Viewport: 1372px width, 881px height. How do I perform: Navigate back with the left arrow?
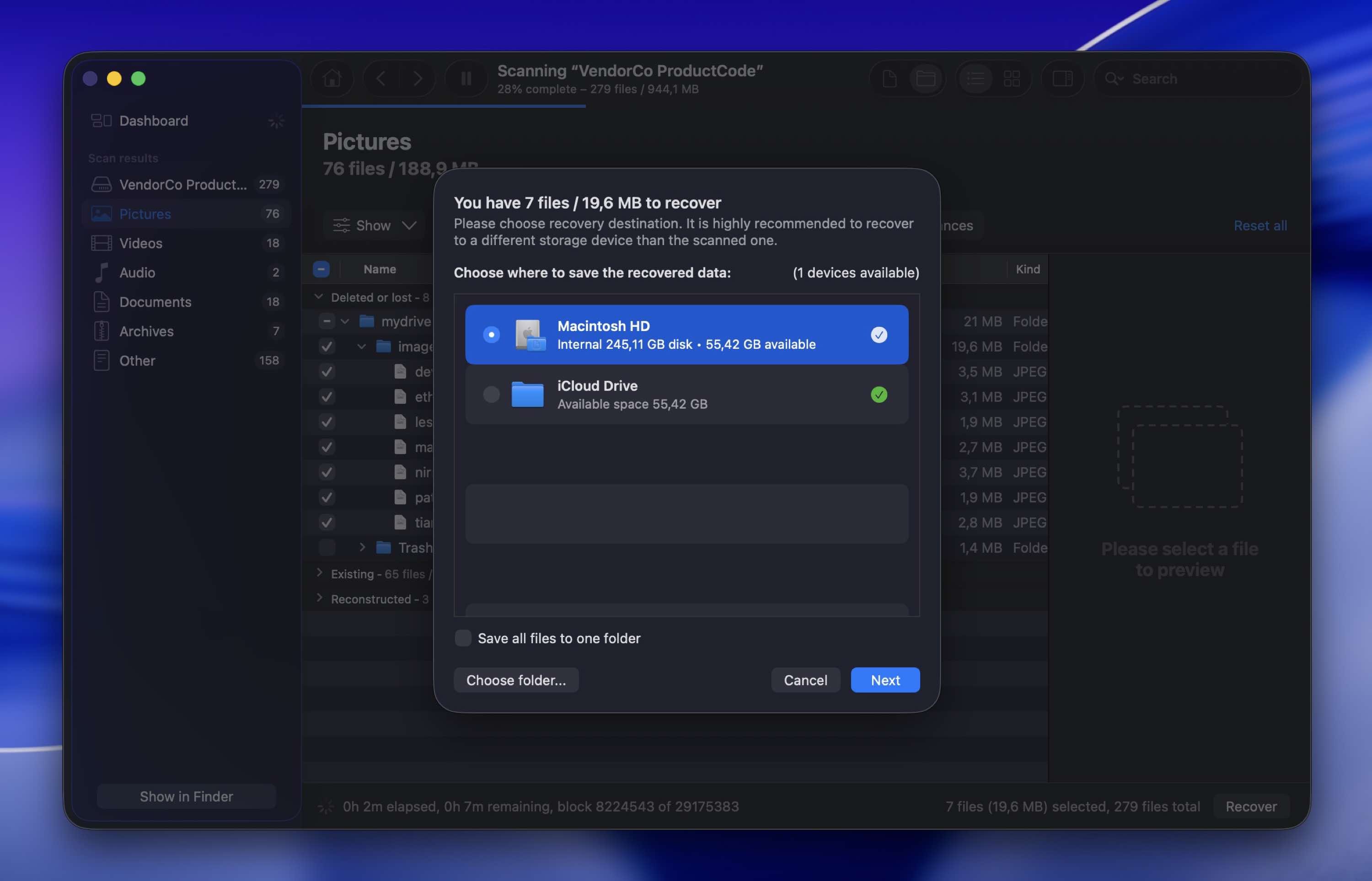(x=381, y=78)
